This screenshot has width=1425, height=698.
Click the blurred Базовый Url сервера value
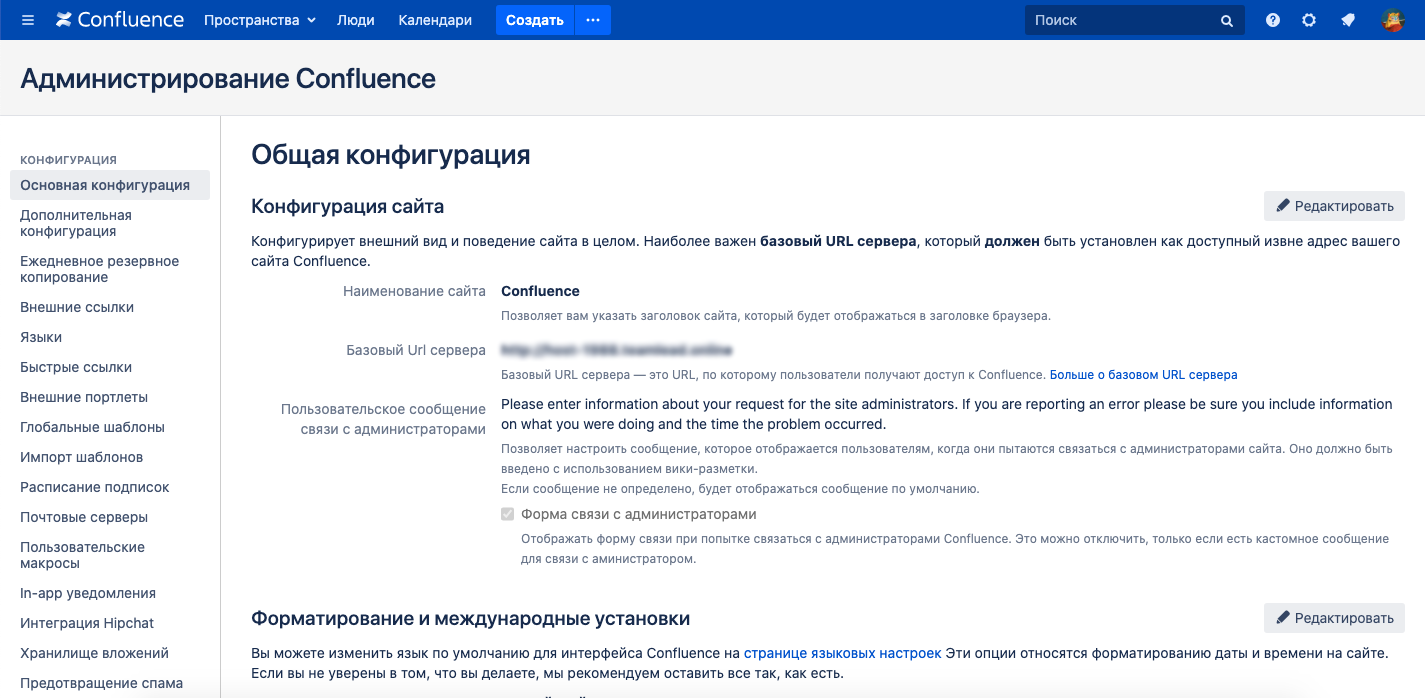pyautogui.click(x=617, y=350)
